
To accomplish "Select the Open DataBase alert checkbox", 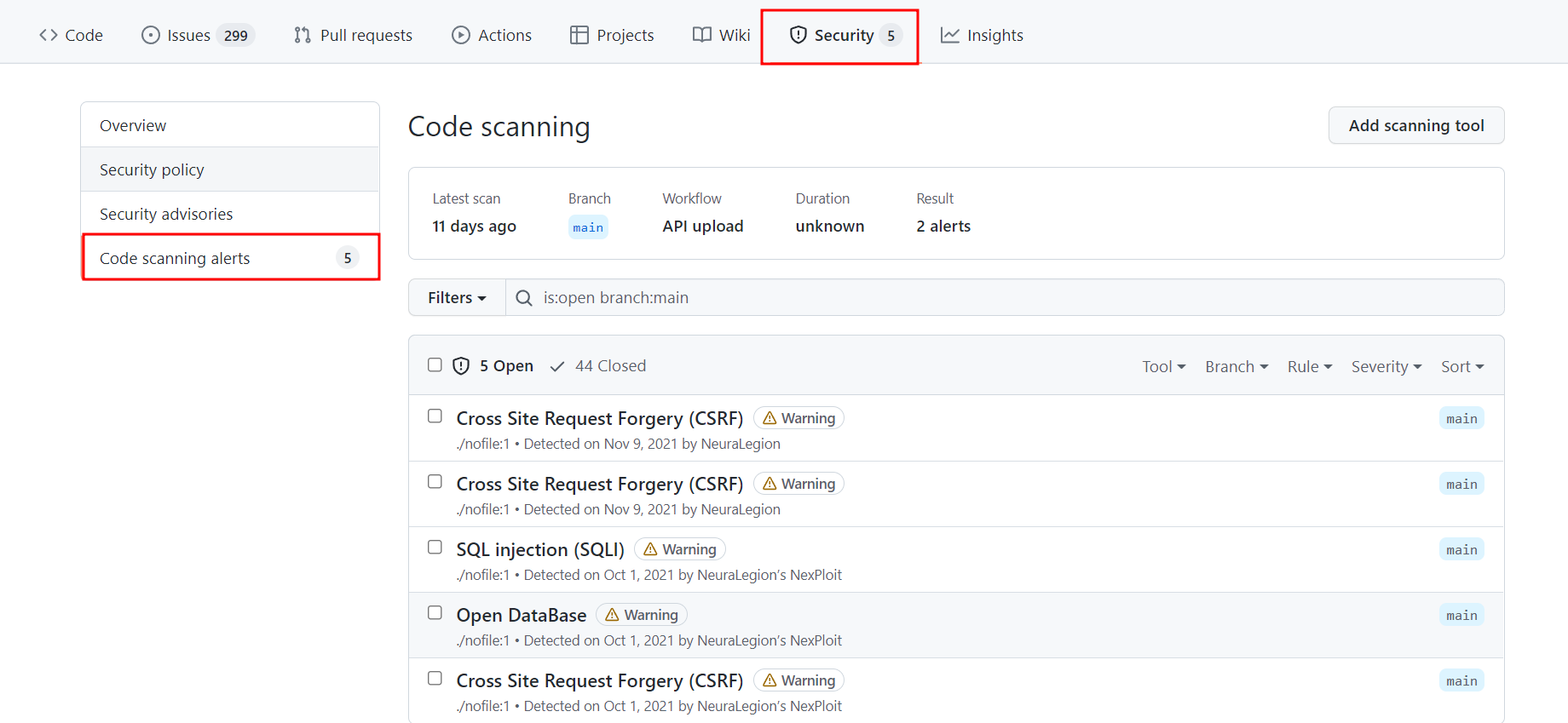I will point(435,612).
